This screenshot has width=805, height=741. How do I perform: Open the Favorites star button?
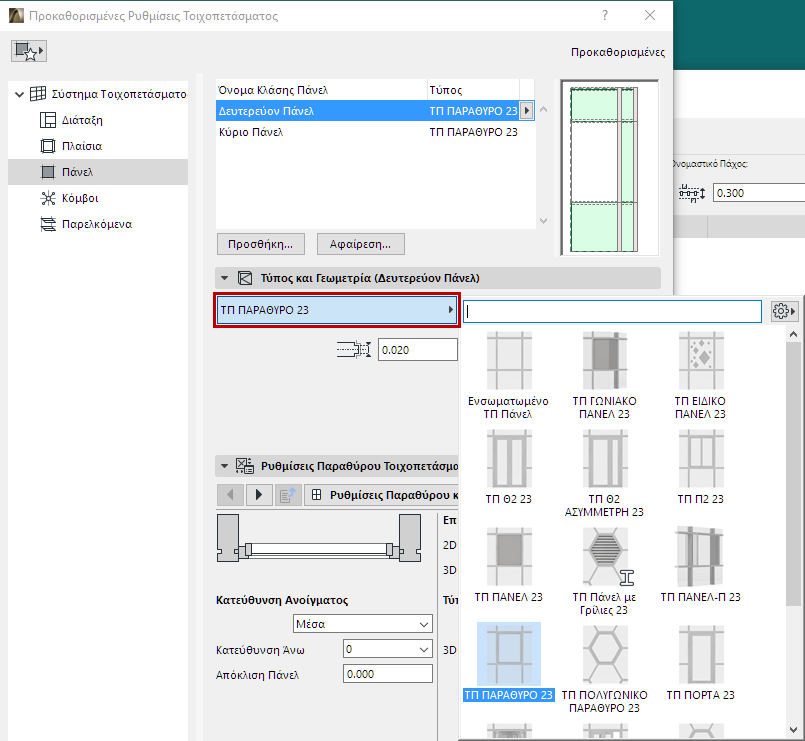(29, 51)
